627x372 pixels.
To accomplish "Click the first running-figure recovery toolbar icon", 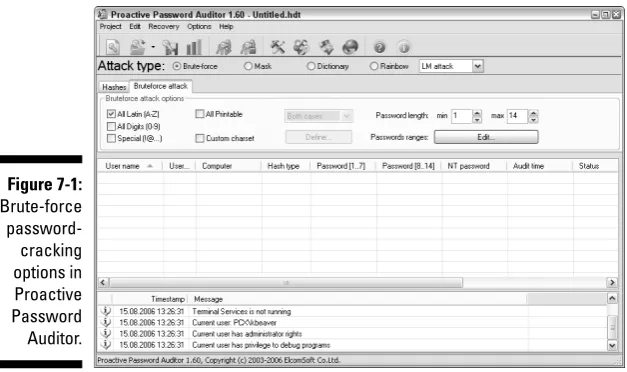I will pyautogui.click(x=224, y=47).
